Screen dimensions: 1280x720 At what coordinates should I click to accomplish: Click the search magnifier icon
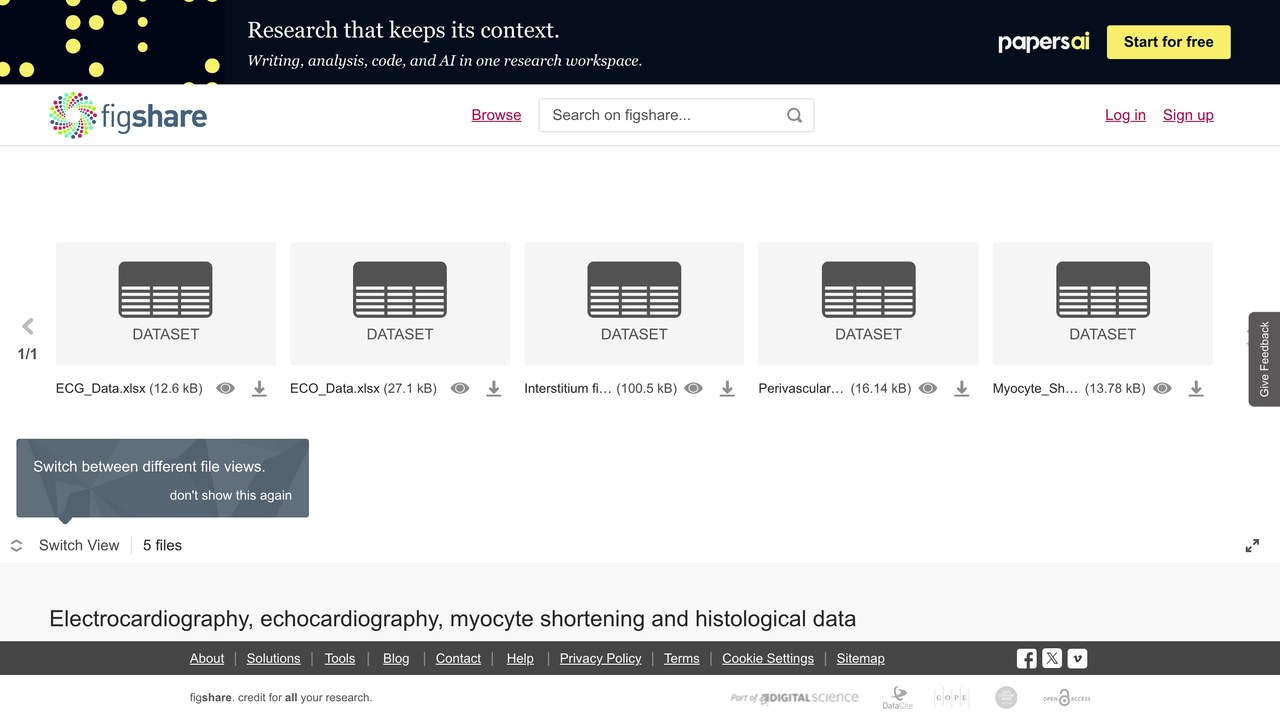(794, 115)
